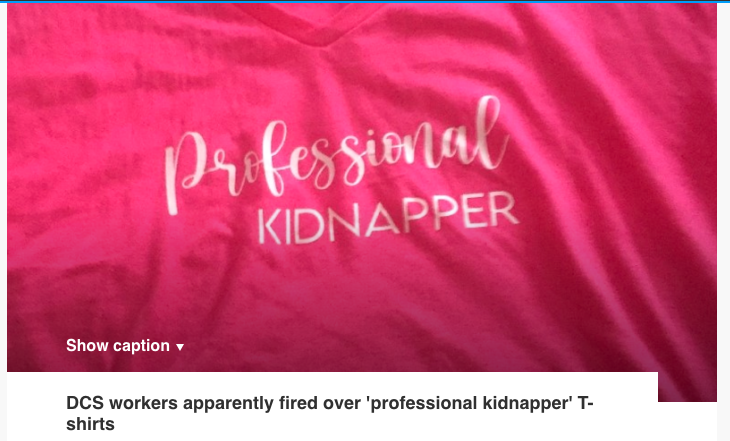The image size is (730, 441).
Task: Click the tall cursive "l" ending Professional
Action: pos(491,132)
